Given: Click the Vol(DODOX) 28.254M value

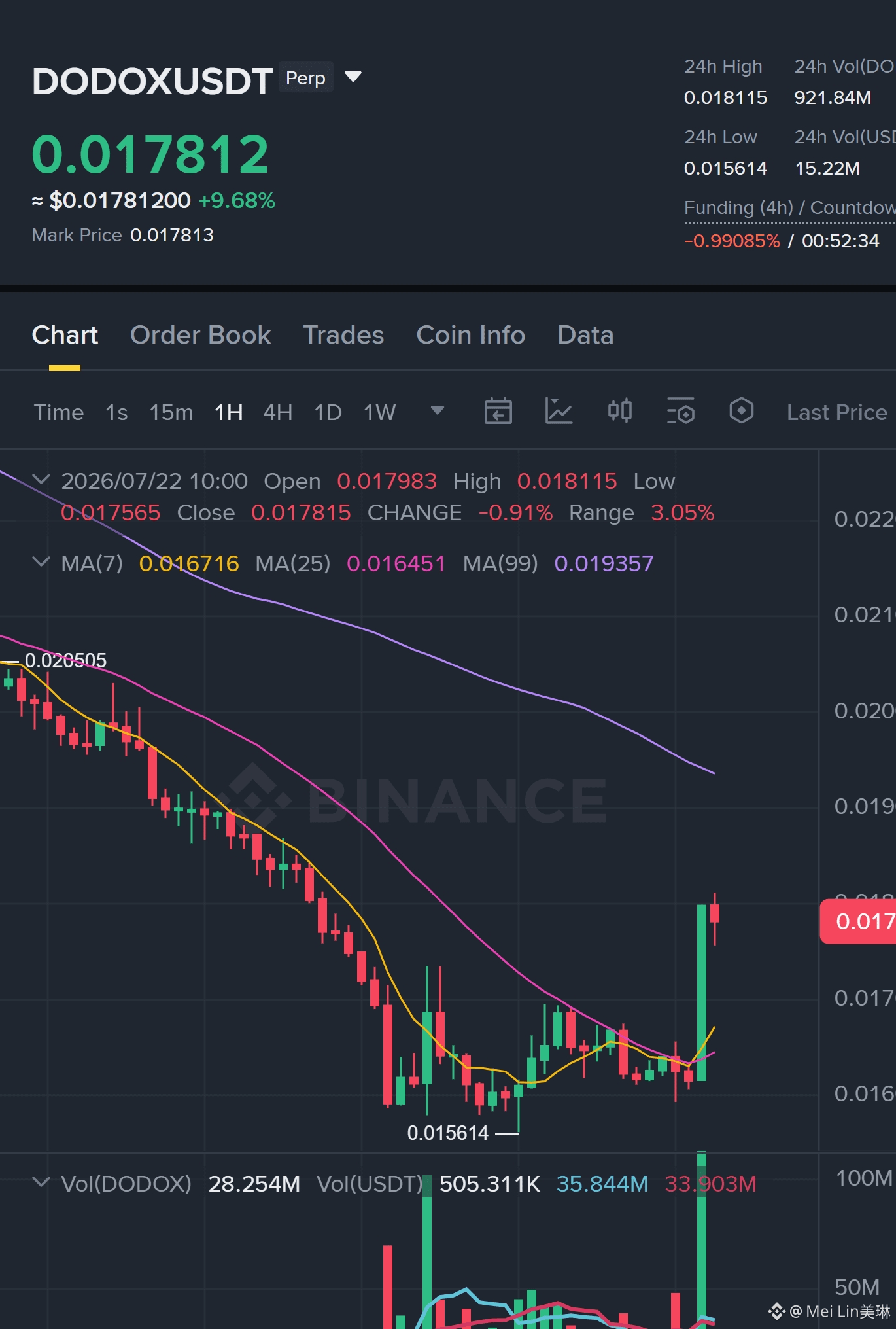Looking at the screenshot, I should coord(254,1184).
